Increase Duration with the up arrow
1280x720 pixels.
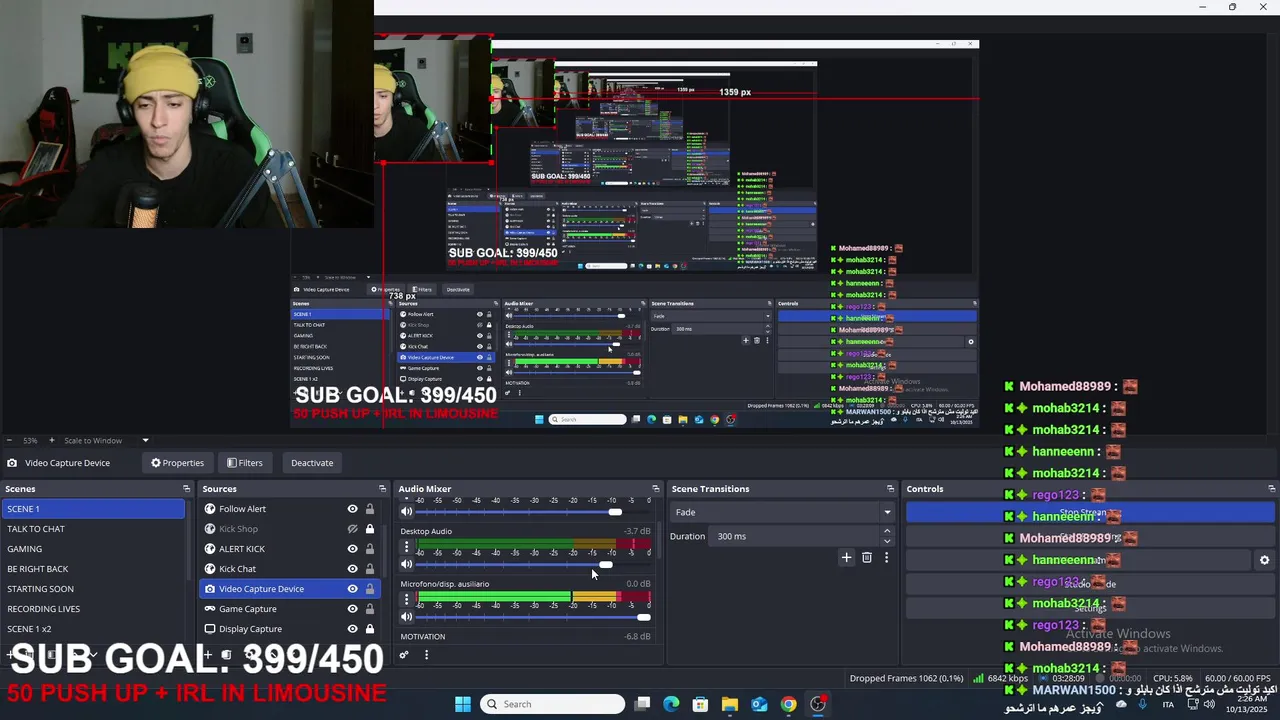coord(887,532)
